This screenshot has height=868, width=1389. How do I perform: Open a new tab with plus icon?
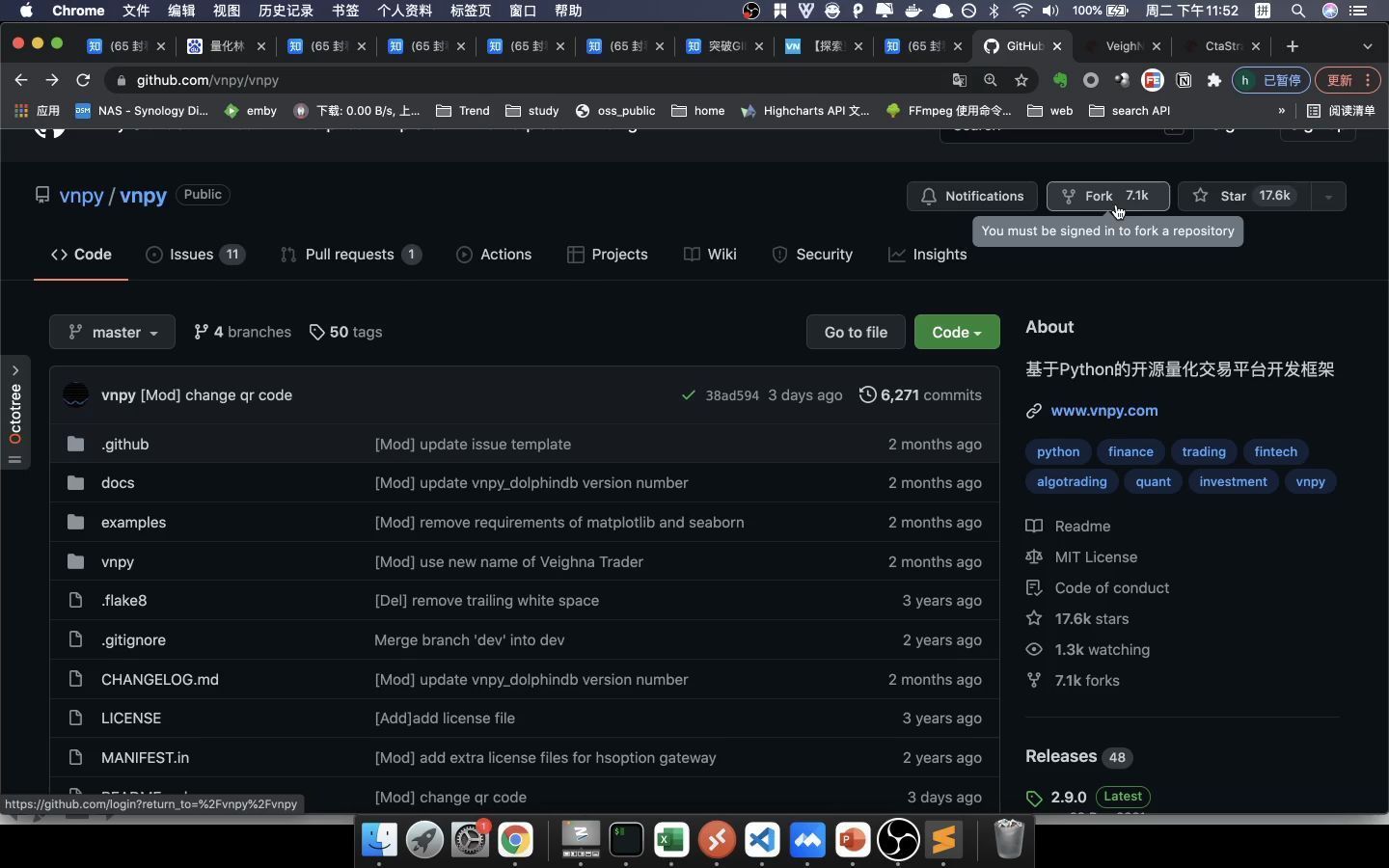[1293, 46]
